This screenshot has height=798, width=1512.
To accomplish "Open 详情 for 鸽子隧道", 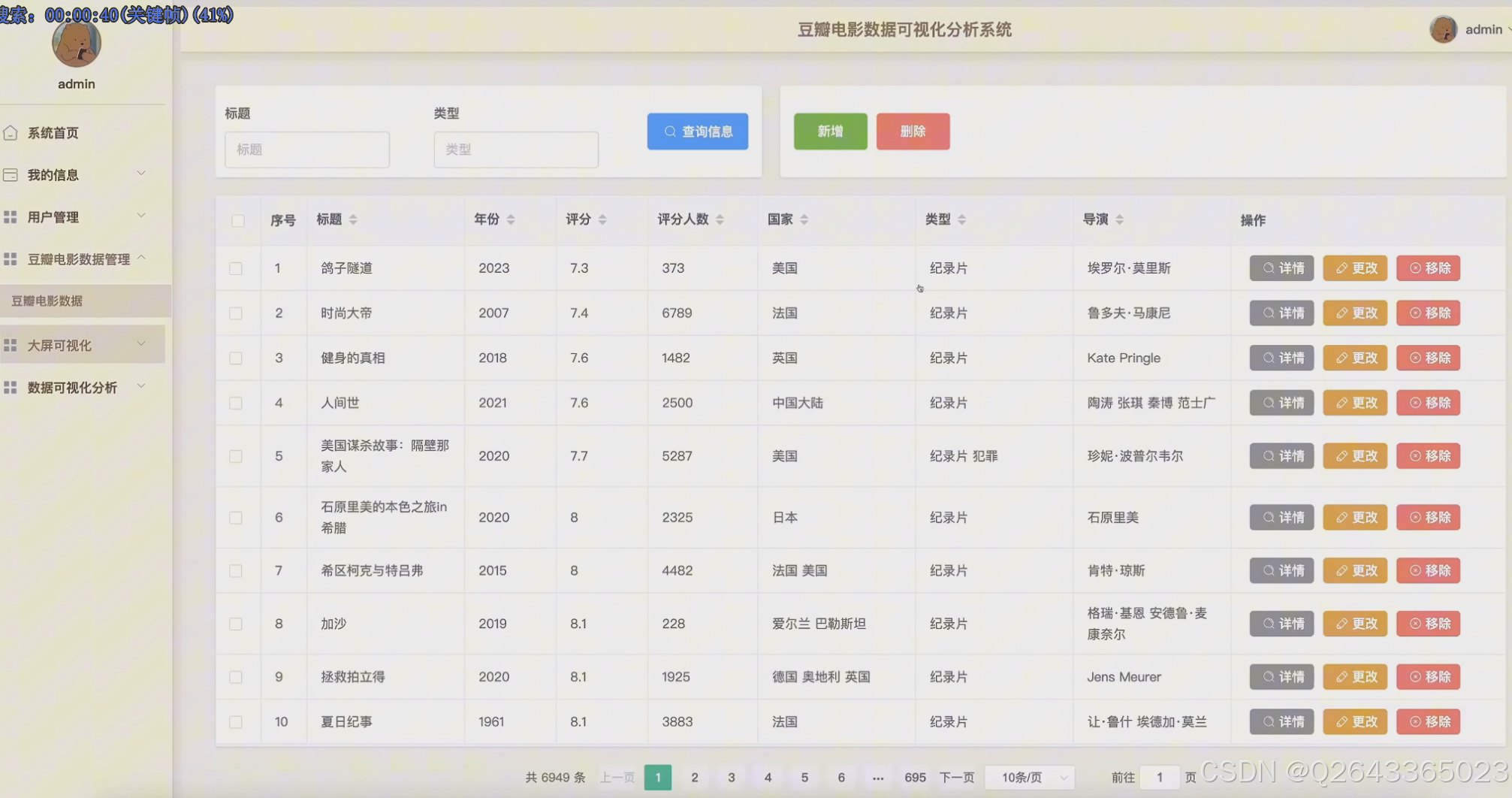I will pos(1282,268).
